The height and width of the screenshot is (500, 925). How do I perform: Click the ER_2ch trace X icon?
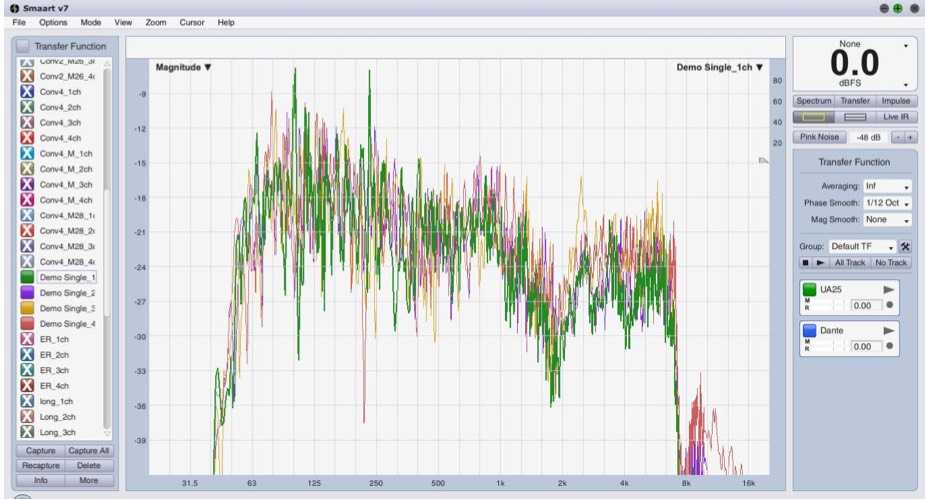27,354
